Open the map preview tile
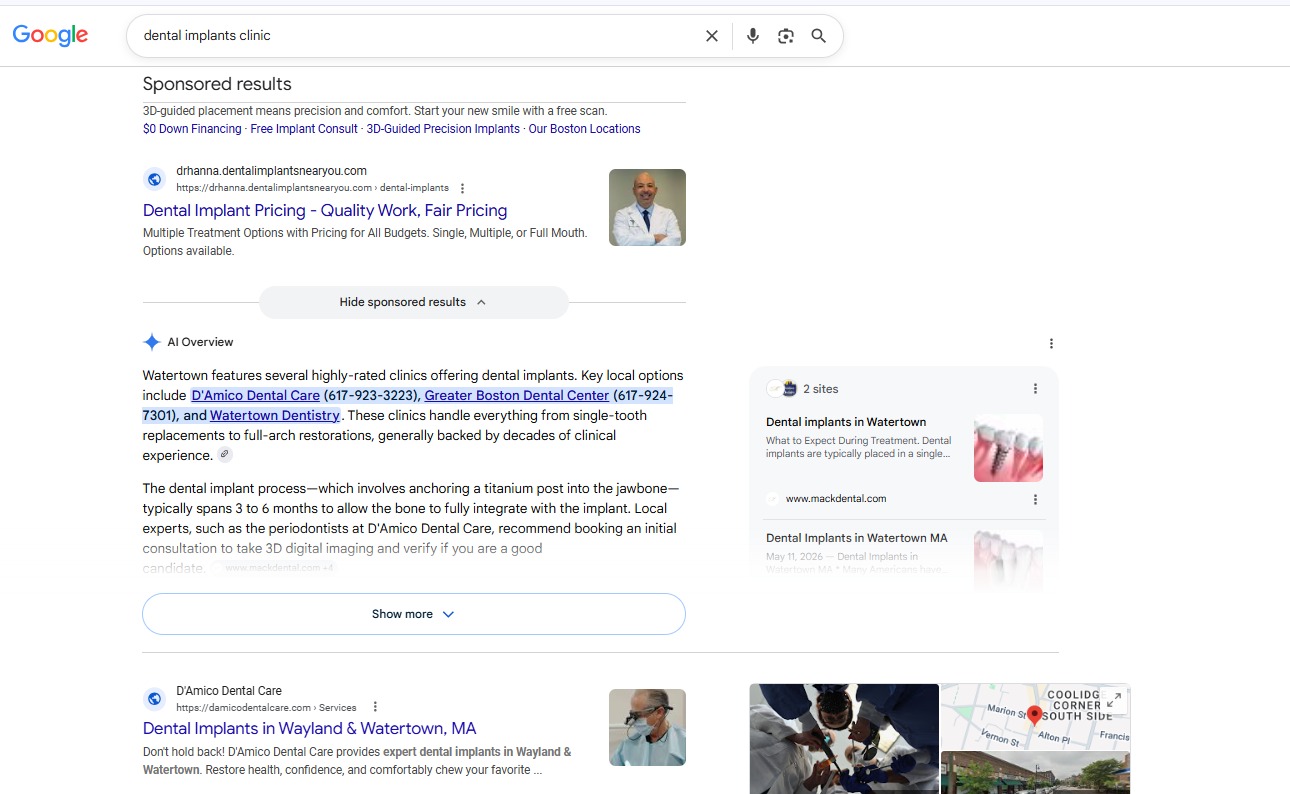This screenshot has height=794, width=1290. click(x=1035, y=716)
